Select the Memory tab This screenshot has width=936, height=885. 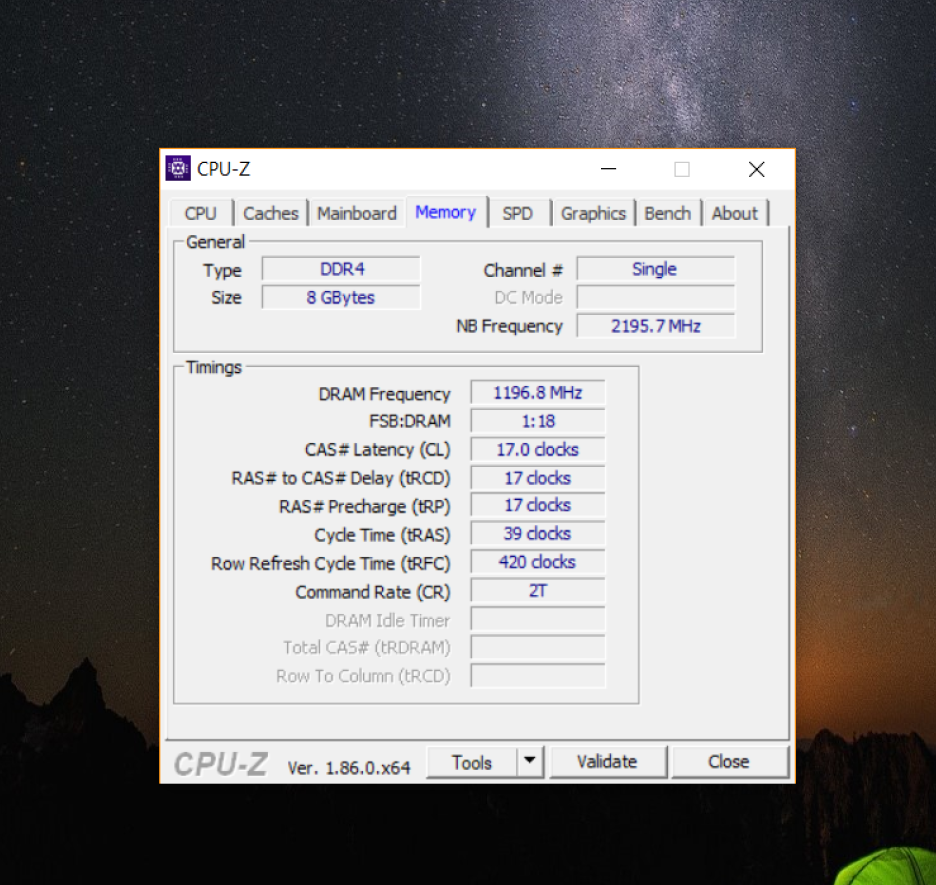pyautogui.click(x=446, y=212)
